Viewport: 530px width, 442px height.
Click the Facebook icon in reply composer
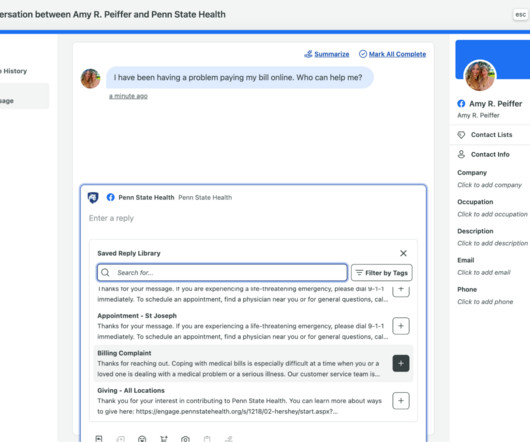click(x=111, y=197)
